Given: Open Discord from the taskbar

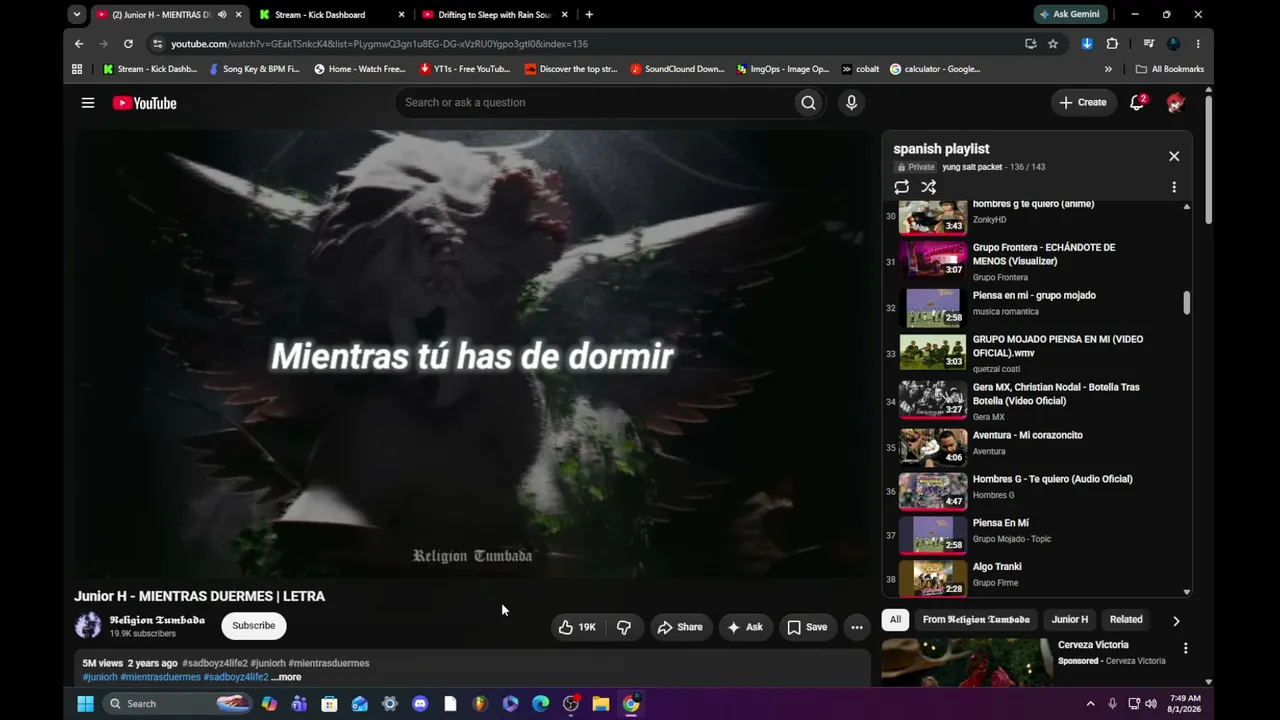Looking at the screenshot, I should pyautogui.click(x=420, y=704).
